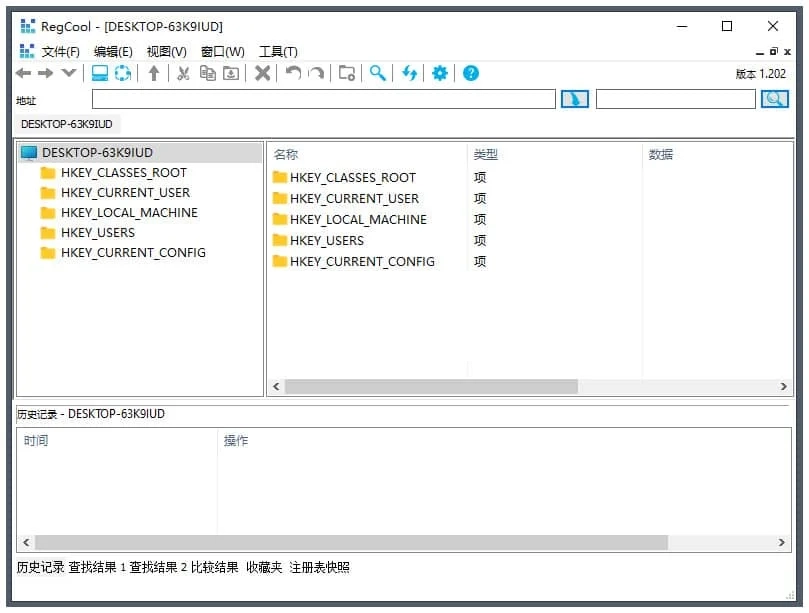809x613 pixels.
Task: Click the cut scissors icon
Action: tap(183, 73)
